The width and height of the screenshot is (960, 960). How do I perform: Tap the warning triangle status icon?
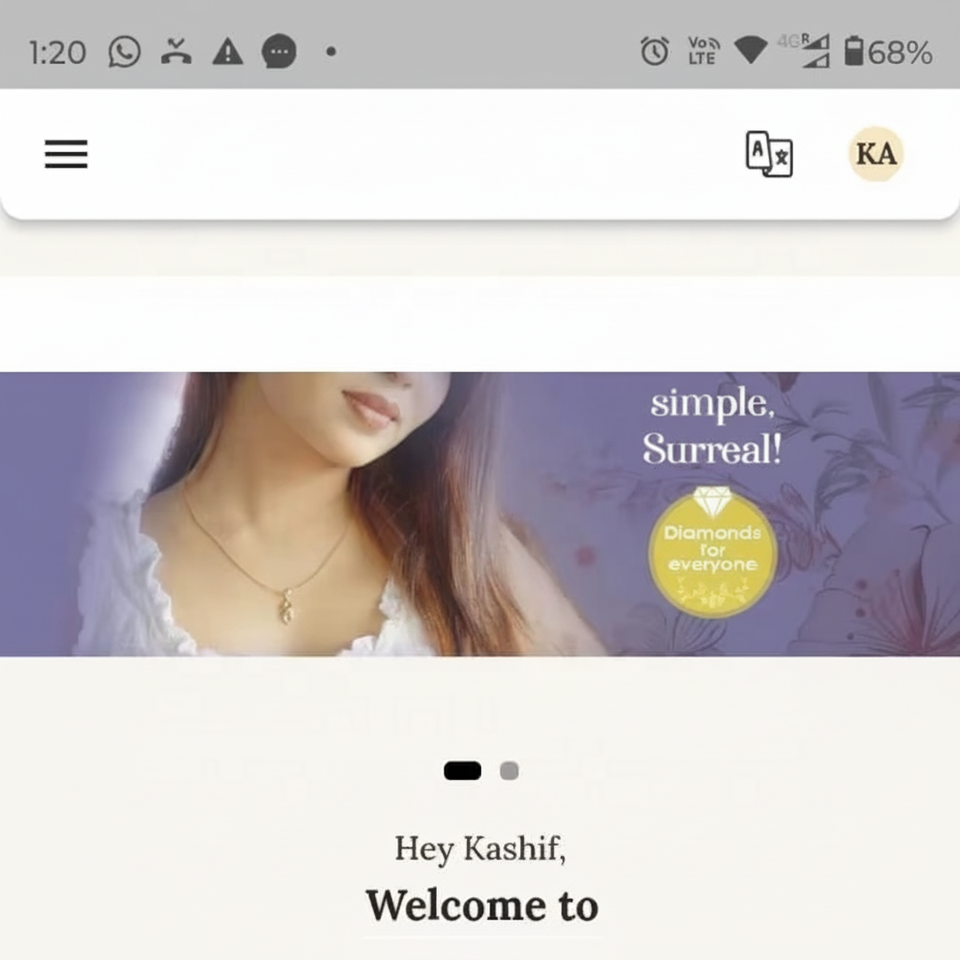point(228,51)
